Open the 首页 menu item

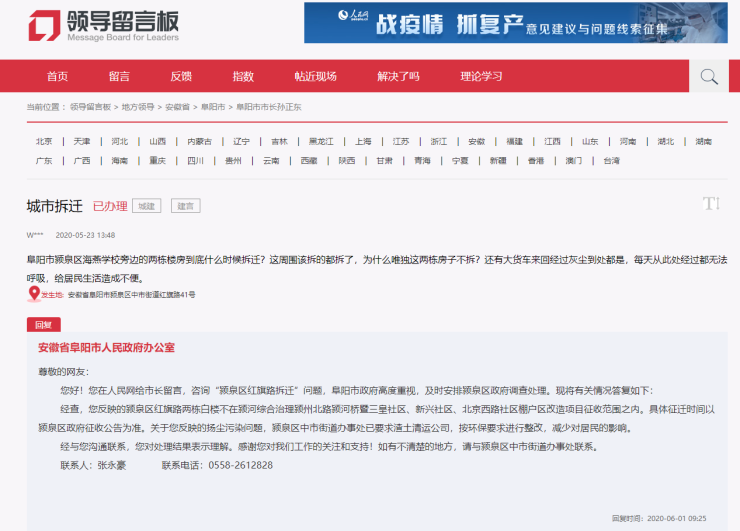[57, 76]
